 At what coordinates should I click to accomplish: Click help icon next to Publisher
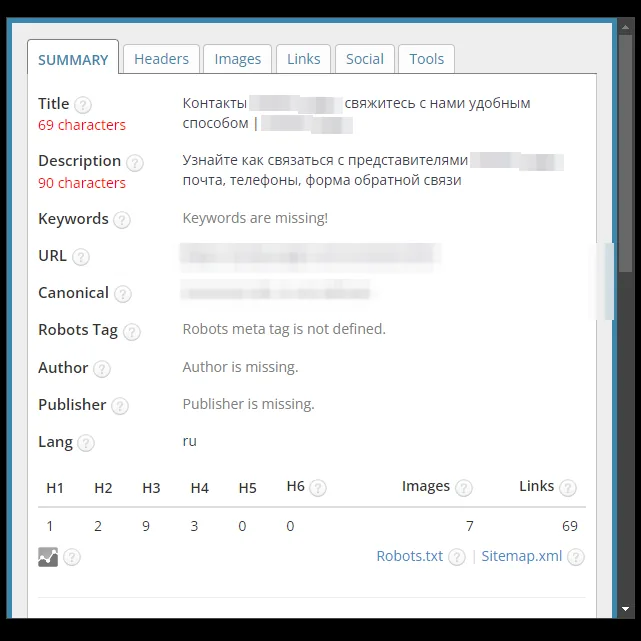coord(120,406)
